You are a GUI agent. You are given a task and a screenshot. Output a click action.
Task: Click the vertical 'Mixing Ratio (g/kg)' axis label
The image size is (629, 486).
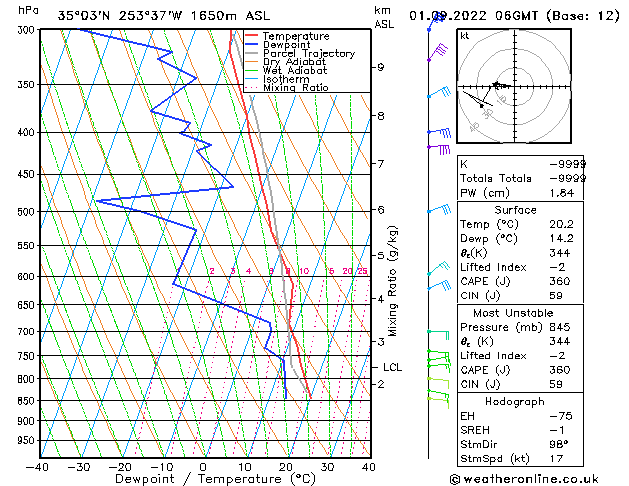tap(392, 281)
